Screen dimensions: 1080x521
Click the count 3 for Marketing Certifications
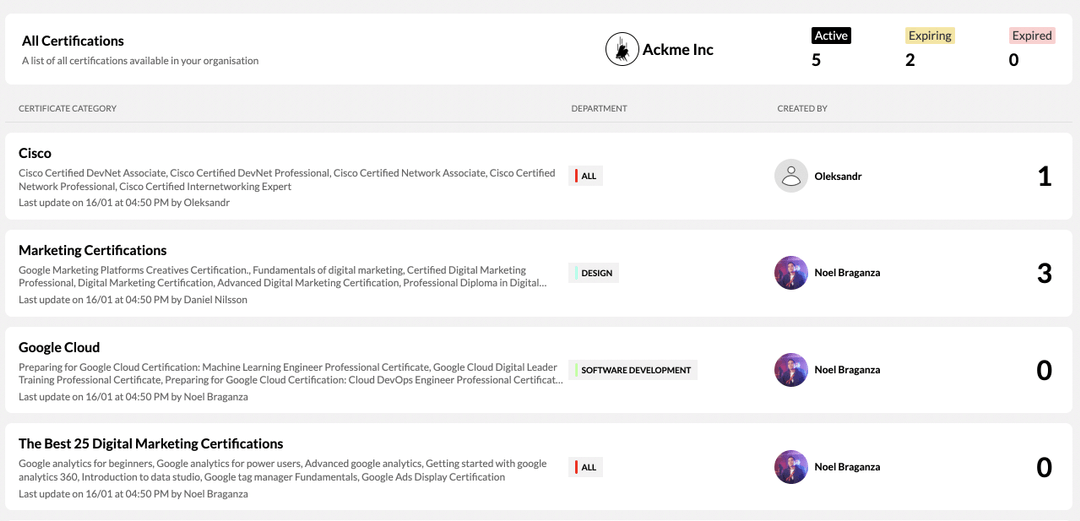[x=1044, y=273]
